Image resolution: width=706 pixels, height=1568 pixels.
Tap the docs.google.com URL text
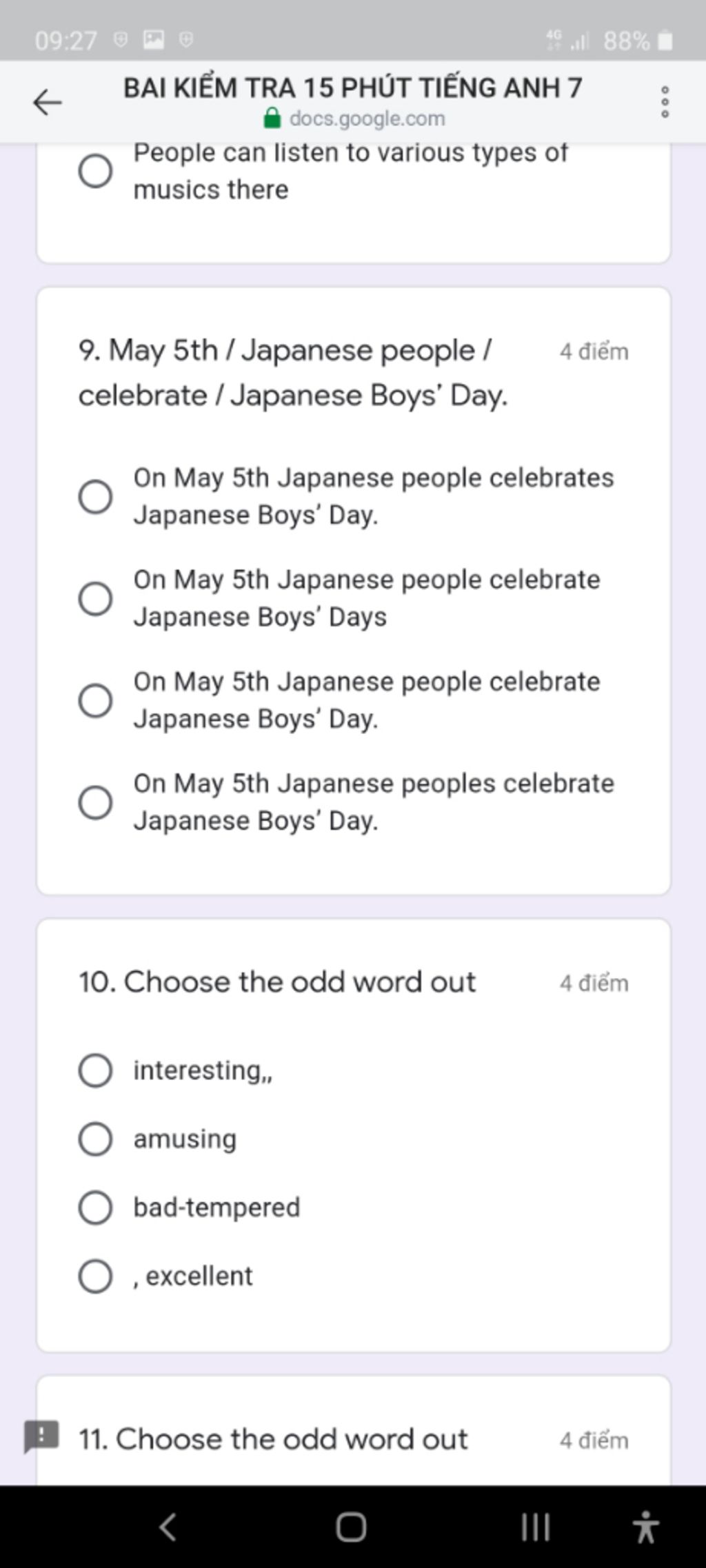tap(367, 119)
